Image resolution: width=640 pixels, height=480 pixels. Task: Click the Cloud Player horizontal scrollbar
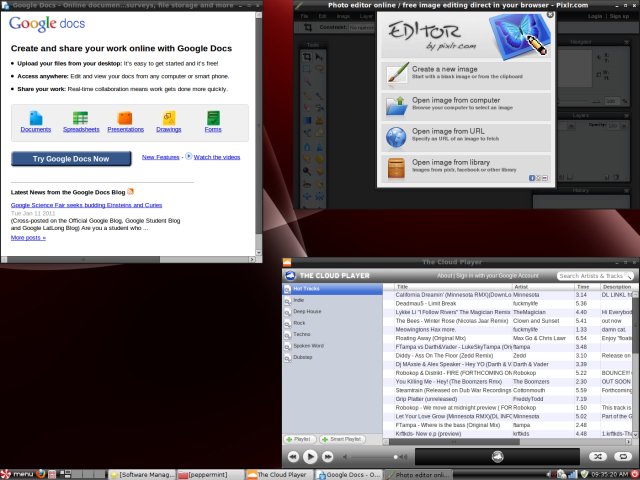coord(507,442)
